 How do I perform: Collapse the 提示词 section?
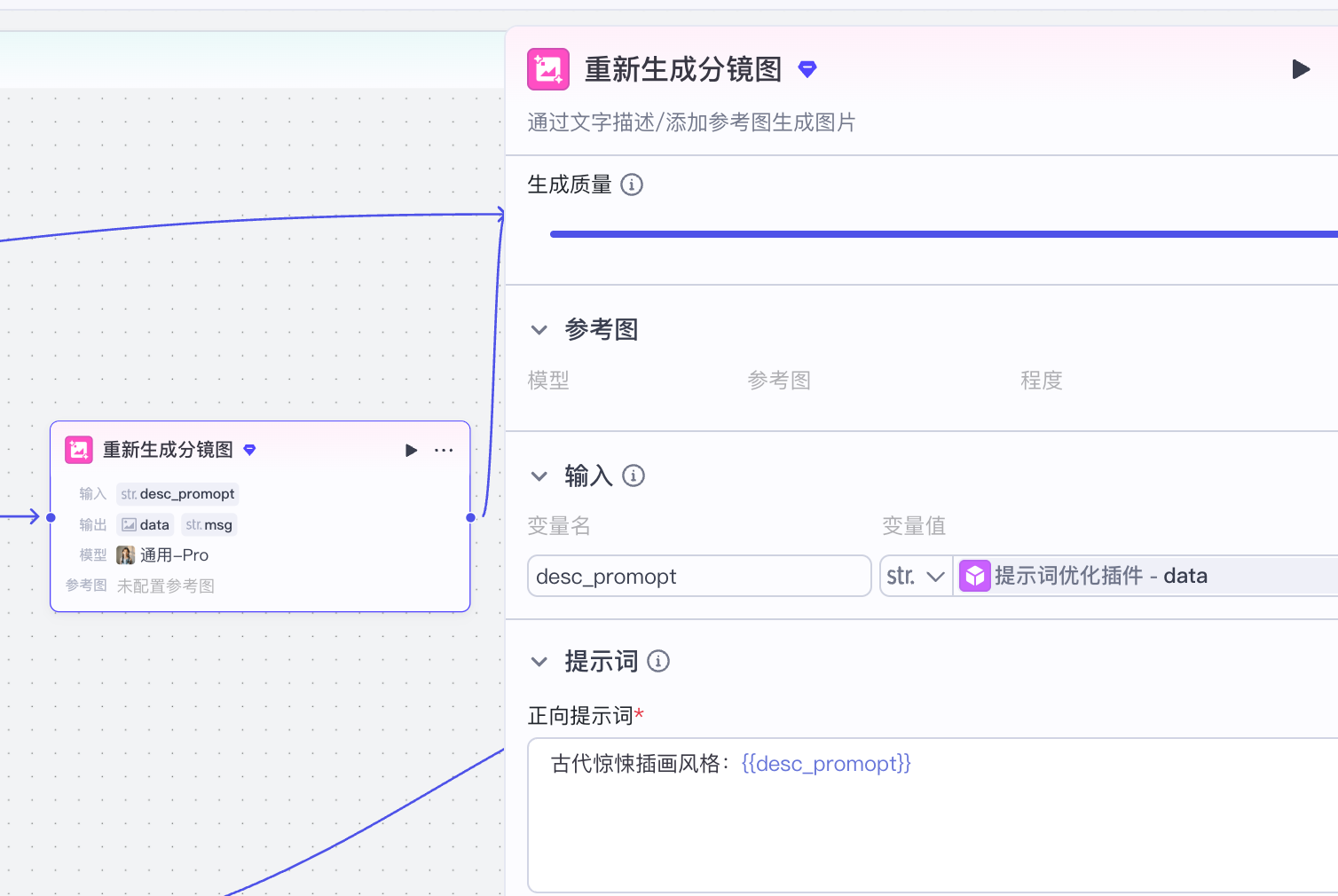(x=539, y=661)
